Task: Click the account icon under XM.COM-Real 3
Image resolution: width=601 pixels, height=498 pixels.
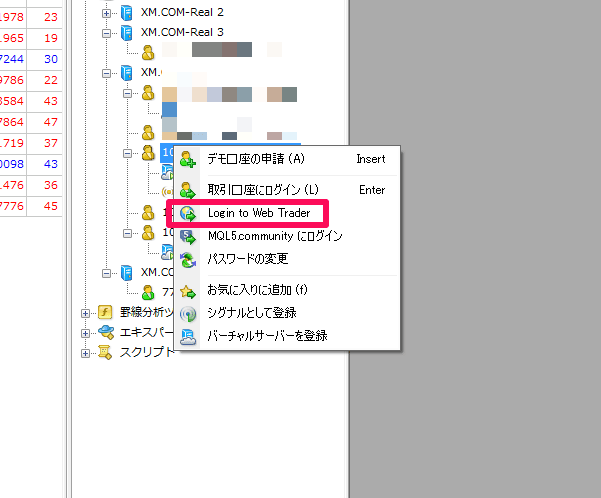Action: 148,53
